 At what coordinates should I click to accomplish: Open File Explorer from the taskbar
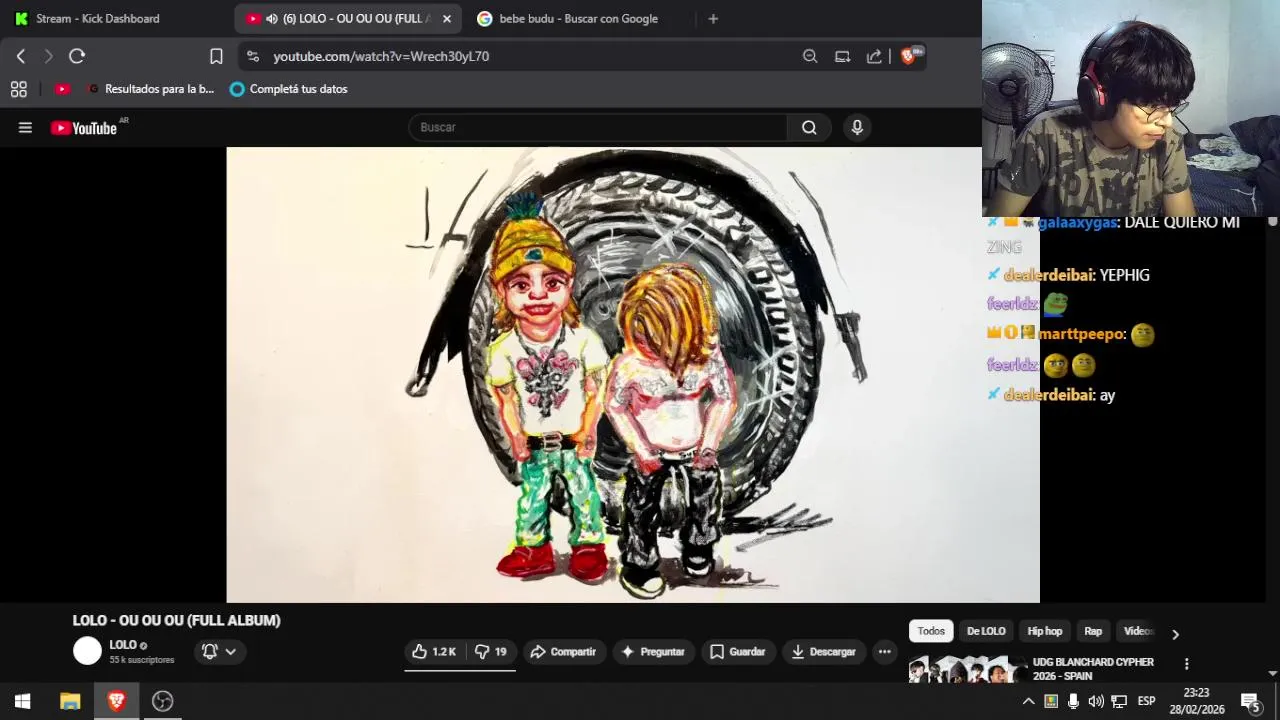70,701
